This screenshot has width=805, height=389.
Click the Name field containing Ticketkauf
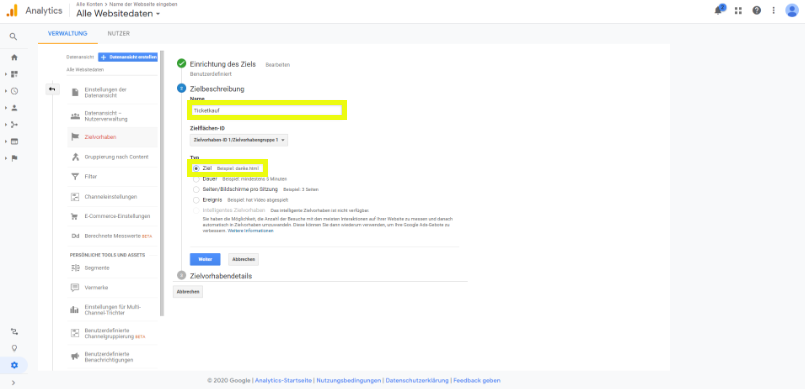click(x=266, y=110)
